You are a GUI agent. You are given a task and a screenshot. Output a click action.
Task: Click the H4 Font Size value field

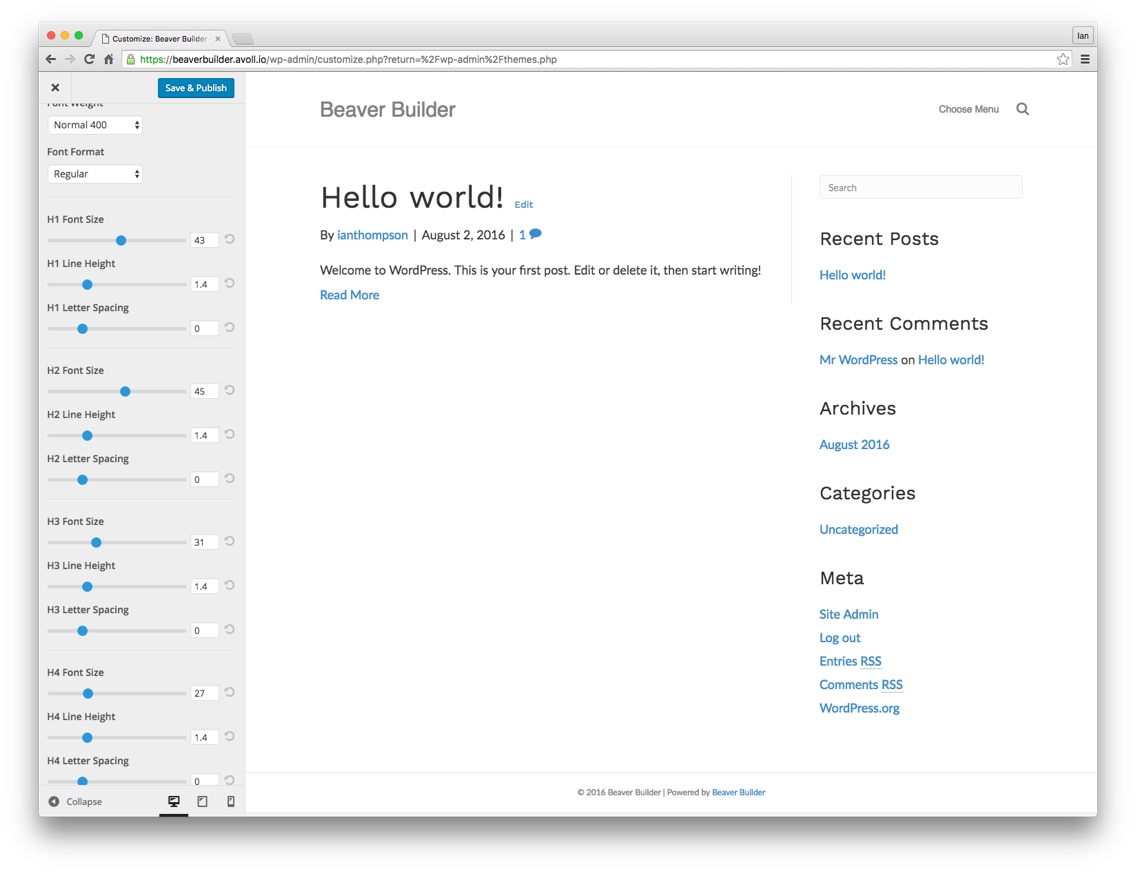click(204, 693)
